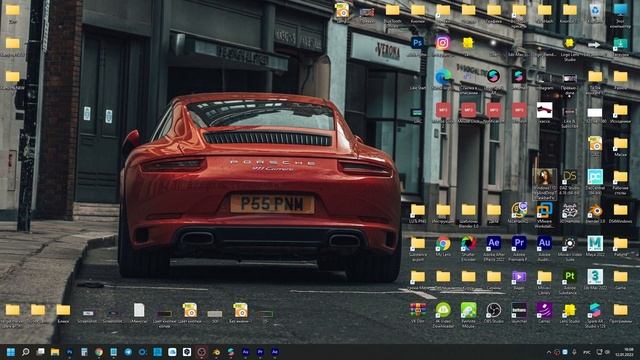Expand hidden system tray icons chevron
This screenshot has width=640, height=360.
pyautogui.click(x=549, y=352)
